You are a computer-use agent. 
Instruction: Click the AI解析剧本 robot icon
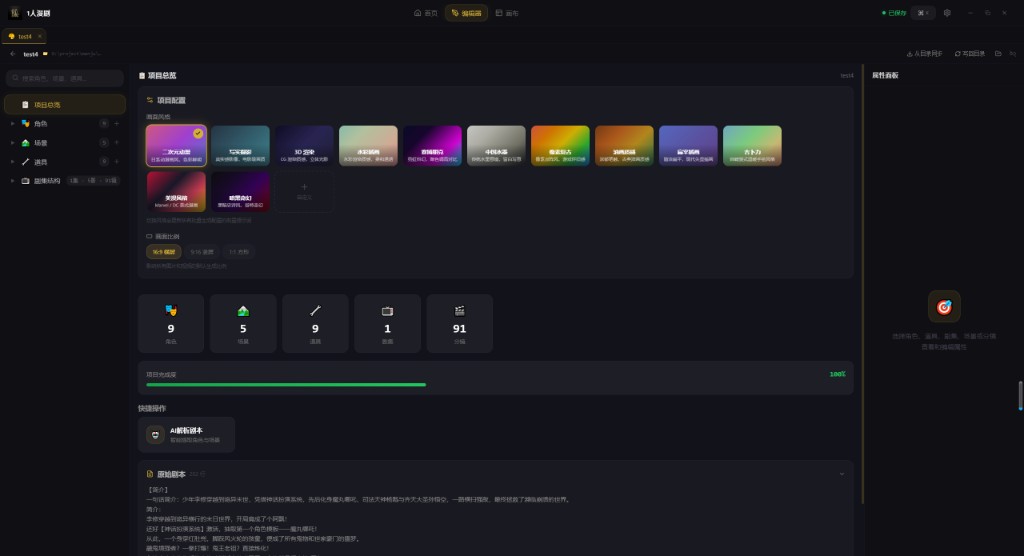[156, 434]
